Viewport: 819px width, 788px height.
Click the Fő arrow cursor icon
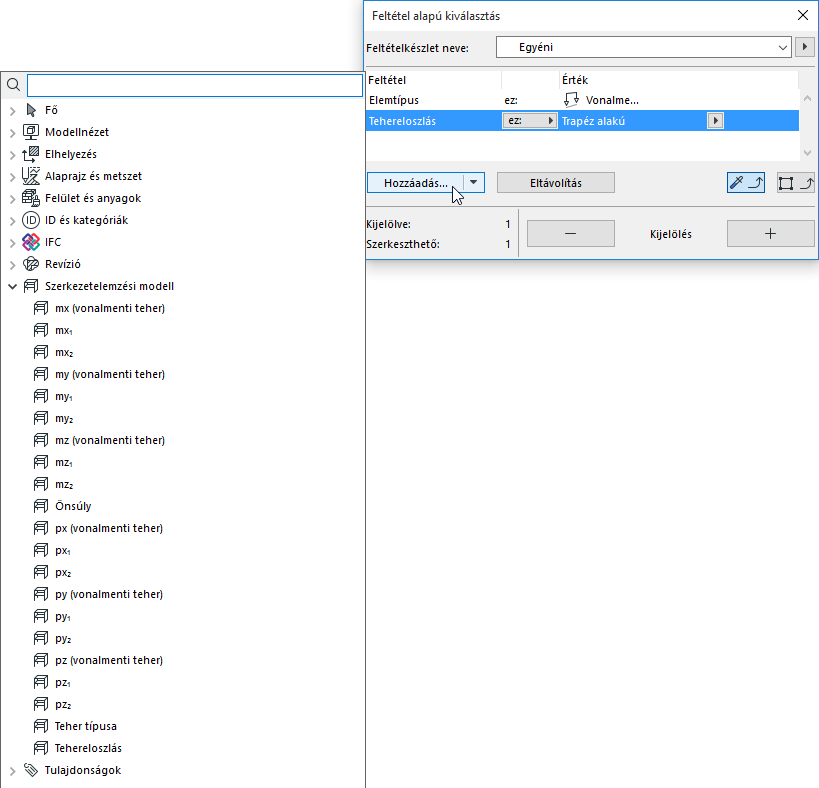tap(31, 110)
